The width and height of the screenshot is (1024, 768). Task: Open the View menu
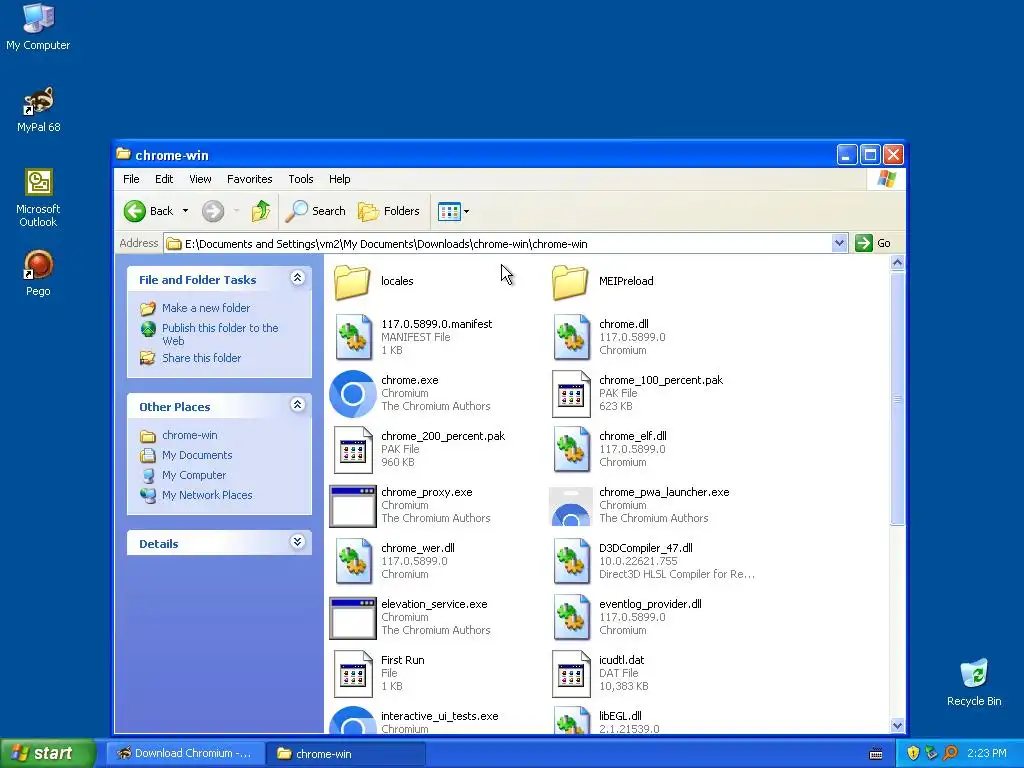(200, 179)
